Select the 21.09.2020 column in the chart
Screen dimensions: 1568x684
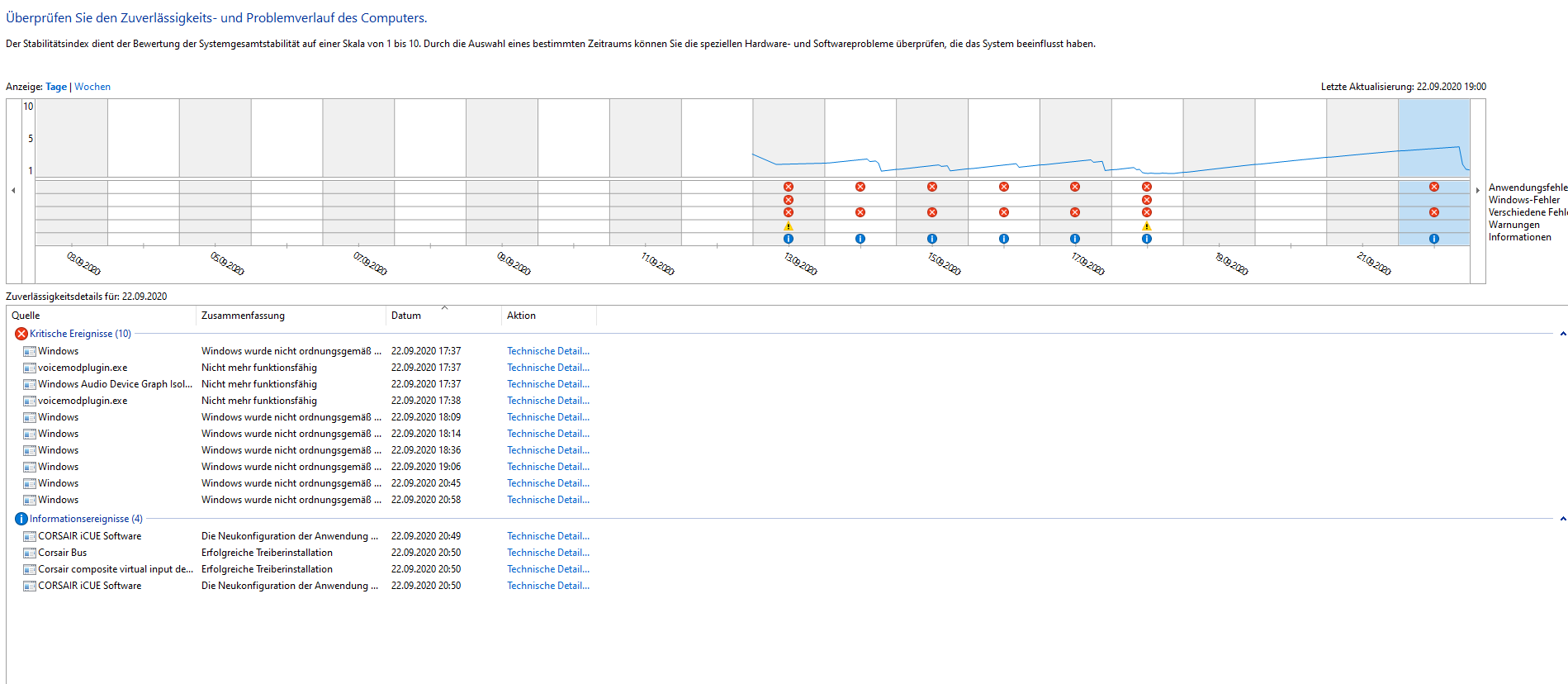point(1362,172)
